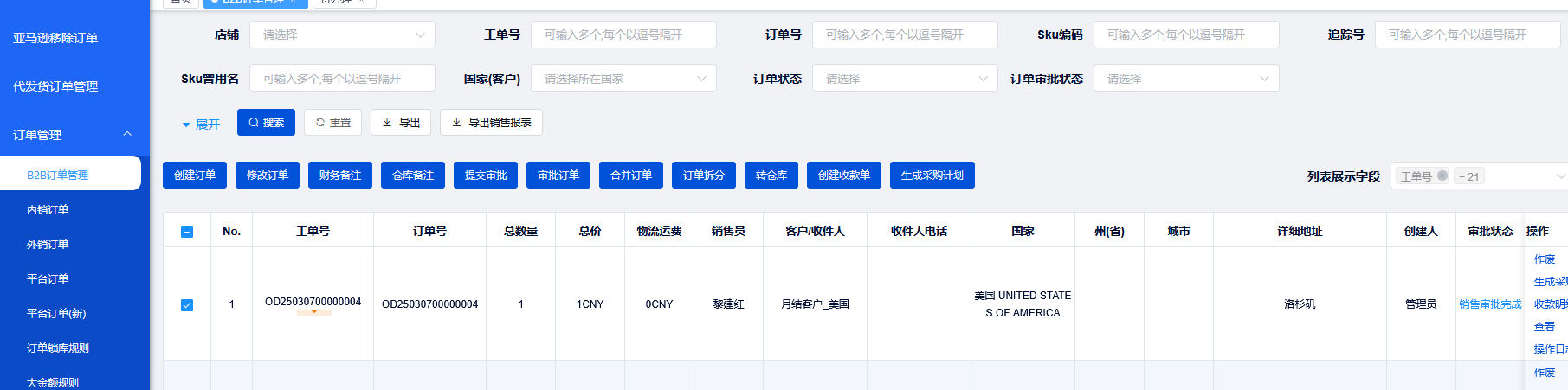The height and width of the screenshot is (390, 1568).
Task: Click the 导出 export download button
Action: (401, 123)
